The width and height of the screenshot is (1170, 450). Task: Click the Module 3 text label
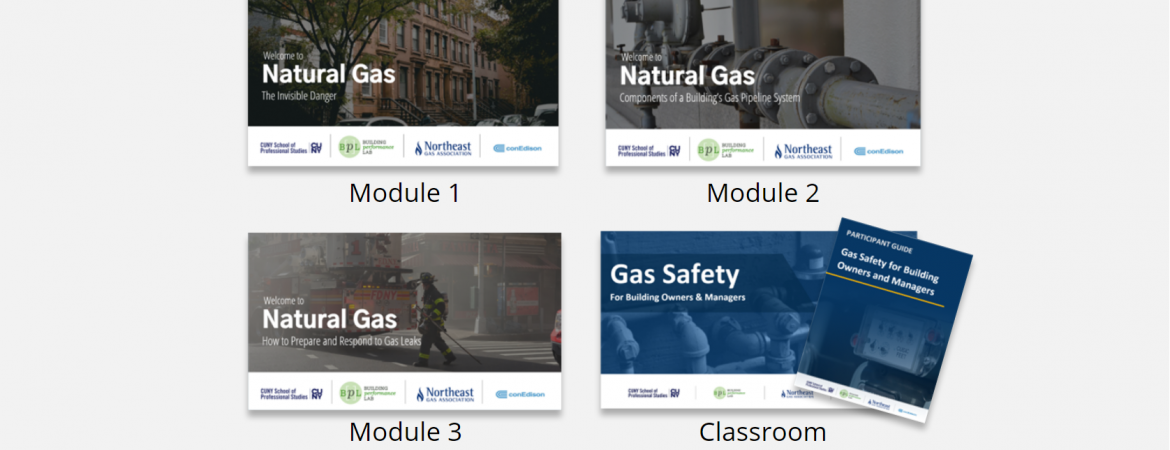click(404, 432)
